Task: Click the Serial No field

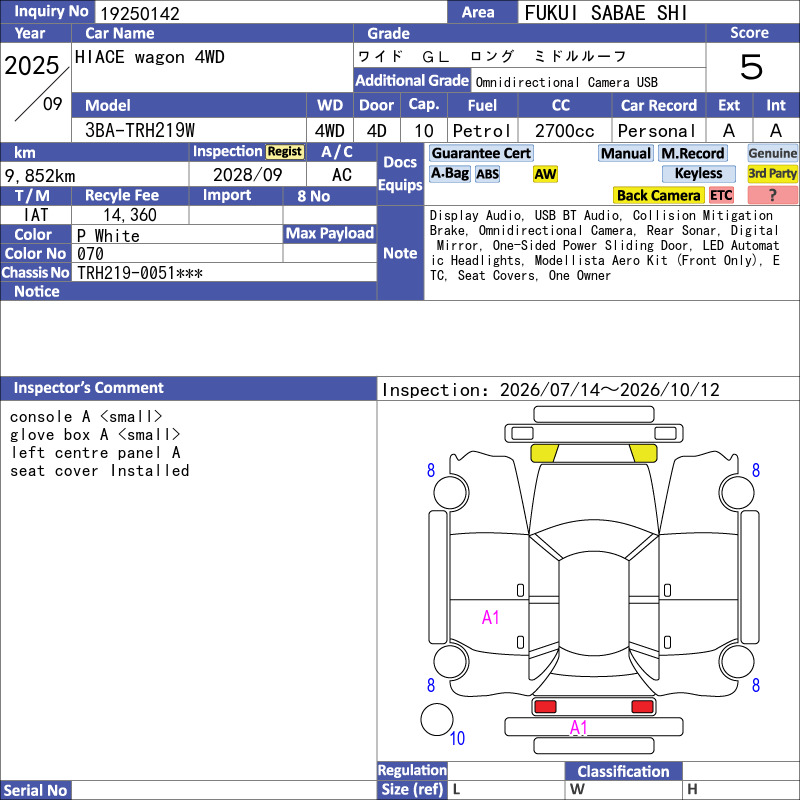Action: click(224, 790)
